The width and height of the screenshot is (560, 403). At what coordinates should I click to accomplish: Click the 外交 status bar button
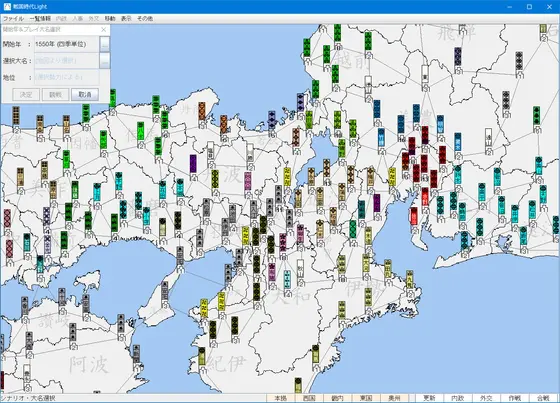(x=486, y=398)
